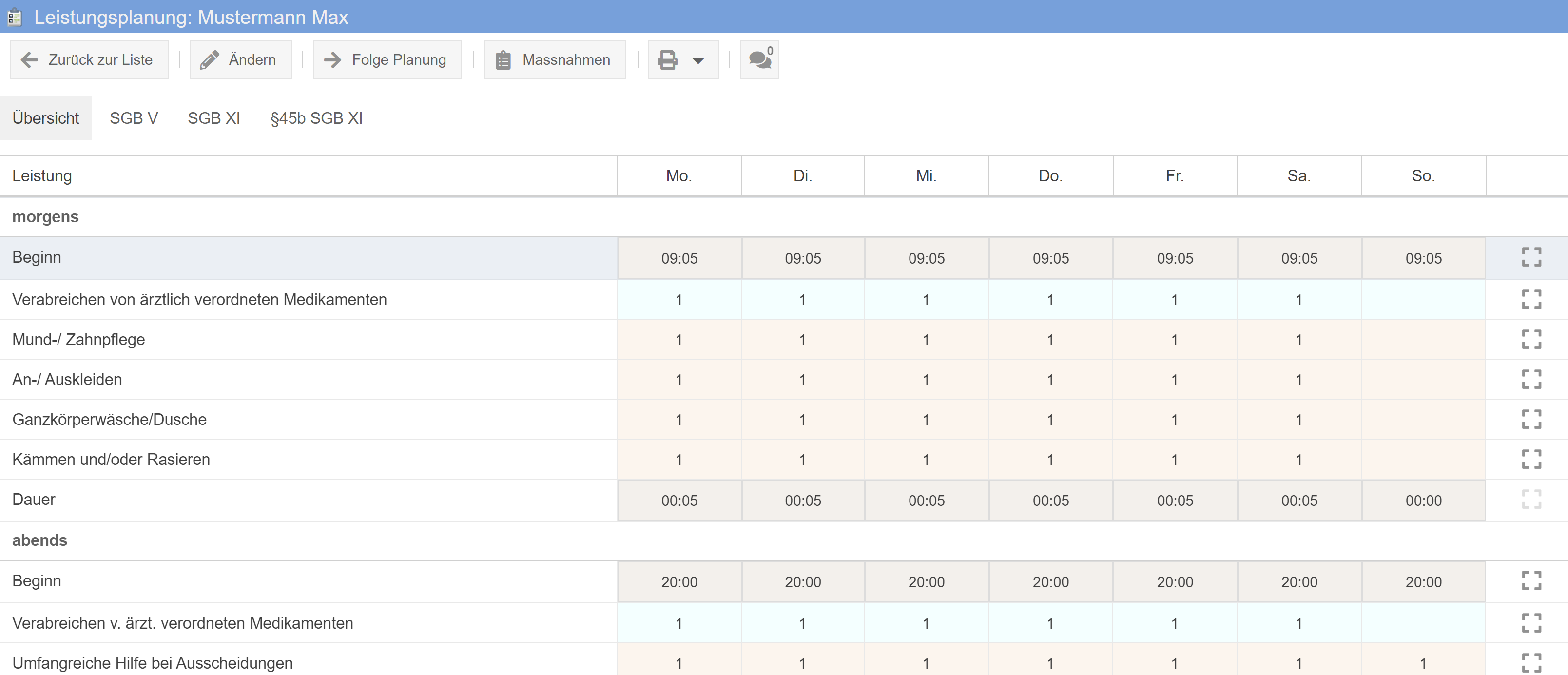Click the printer icon
Image resolution: width=1568 pixels, height=675 pixels.
click(668, 59)
